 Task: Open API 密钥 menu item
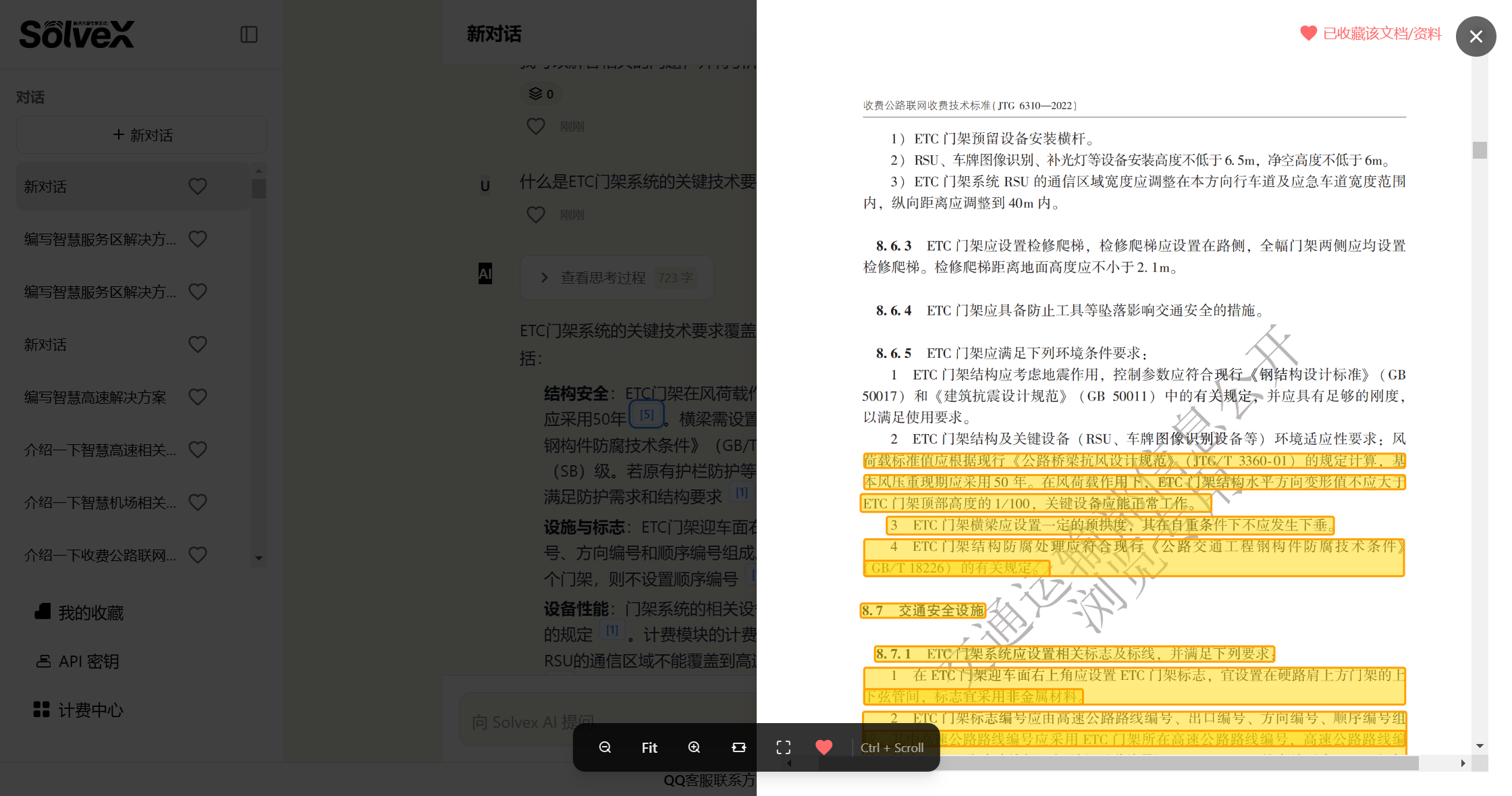point(88,662)
